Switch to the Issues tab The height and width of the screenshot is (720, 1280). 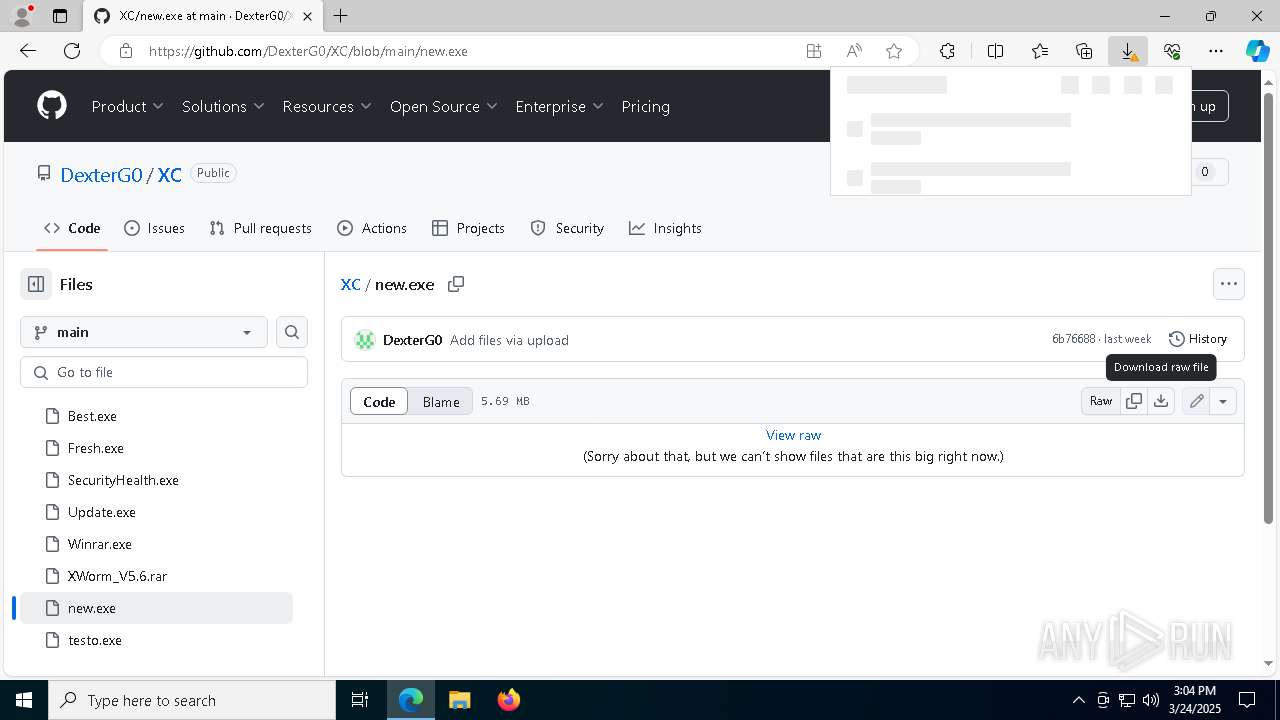[x=154, y=228]
